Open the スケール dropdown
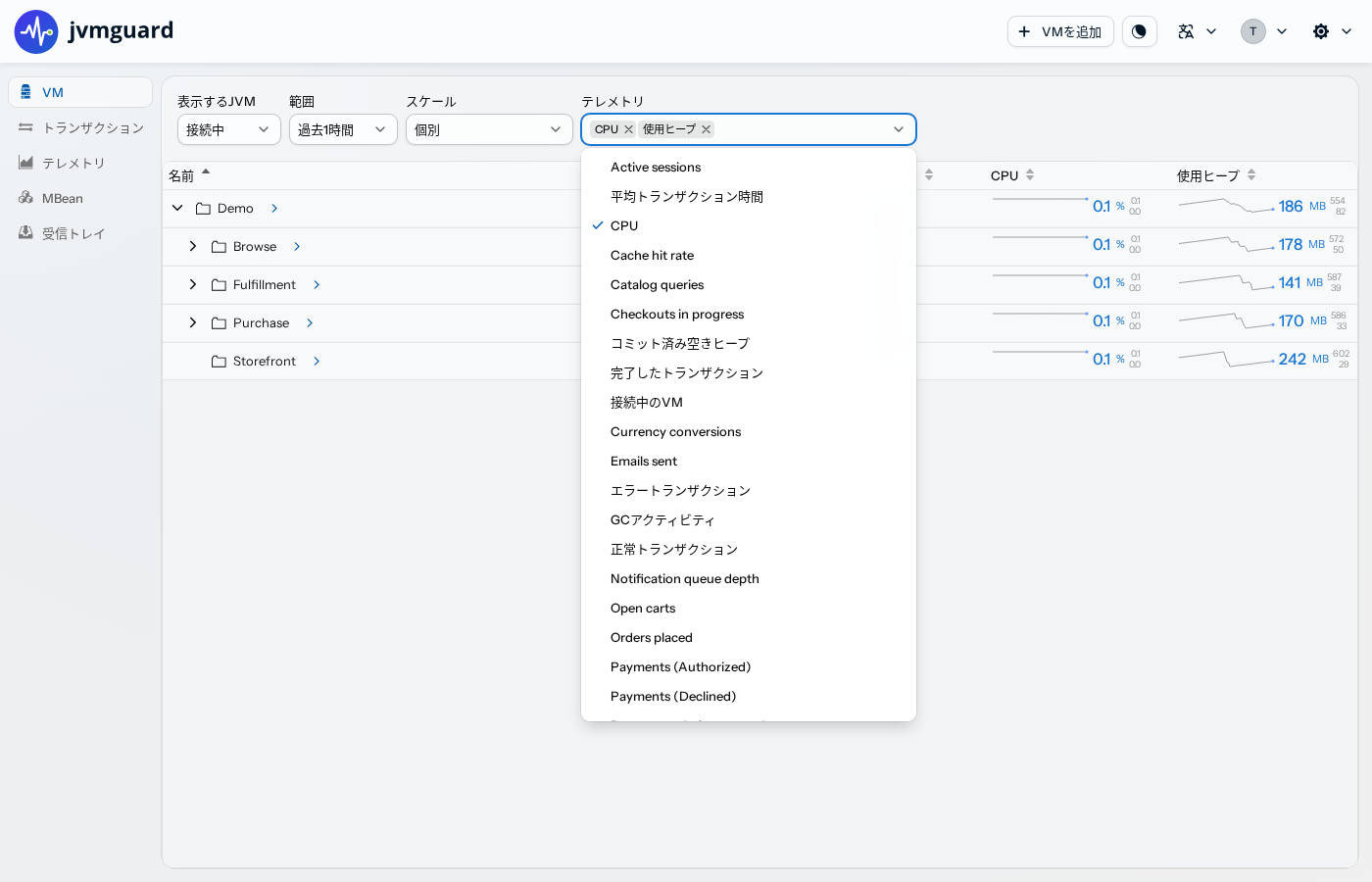The image size is (1372, 882). point(489,129)
